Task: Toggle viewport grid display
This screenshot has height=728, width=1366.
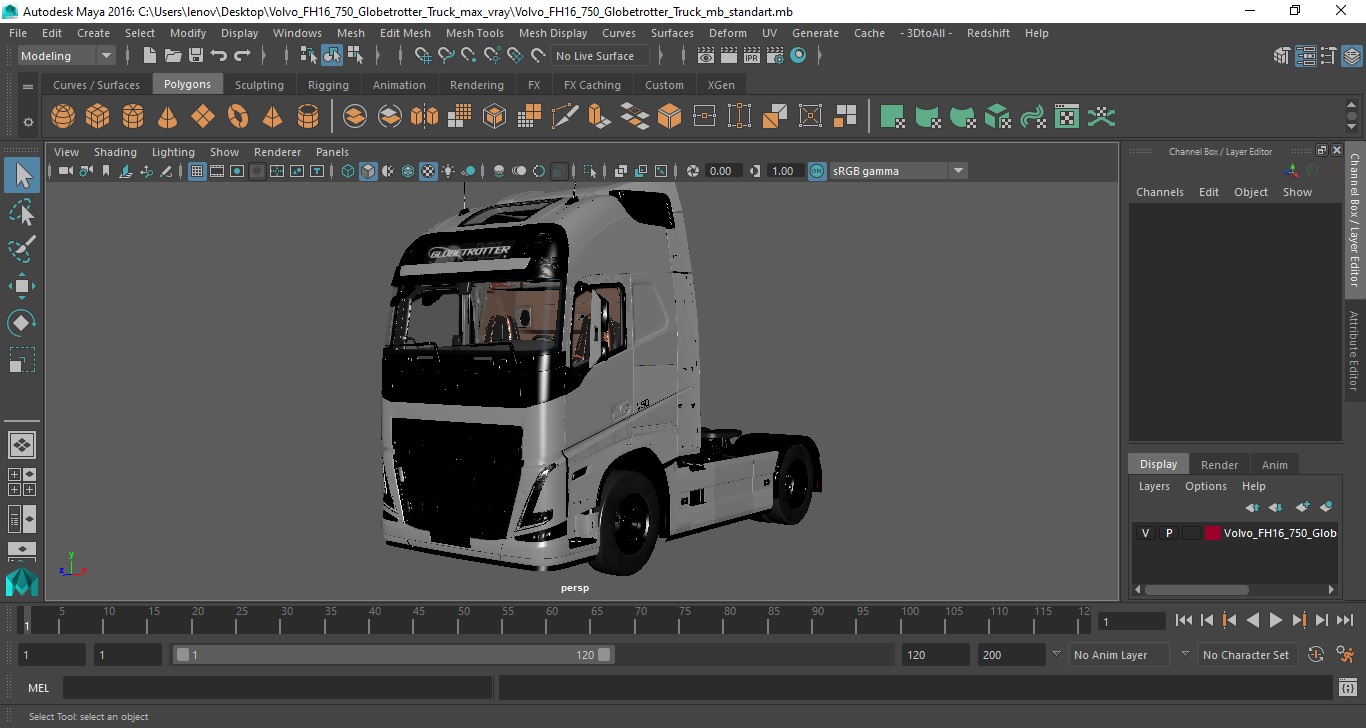Action: (197, 171)
